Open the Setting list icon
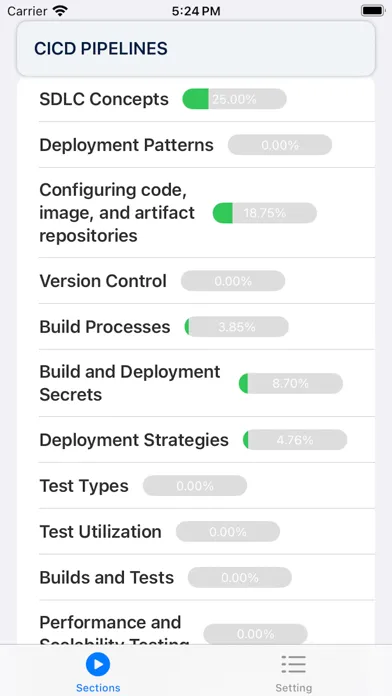Viewport: 392px width, 696px height. pyautogui.click(x=293, y=664)
